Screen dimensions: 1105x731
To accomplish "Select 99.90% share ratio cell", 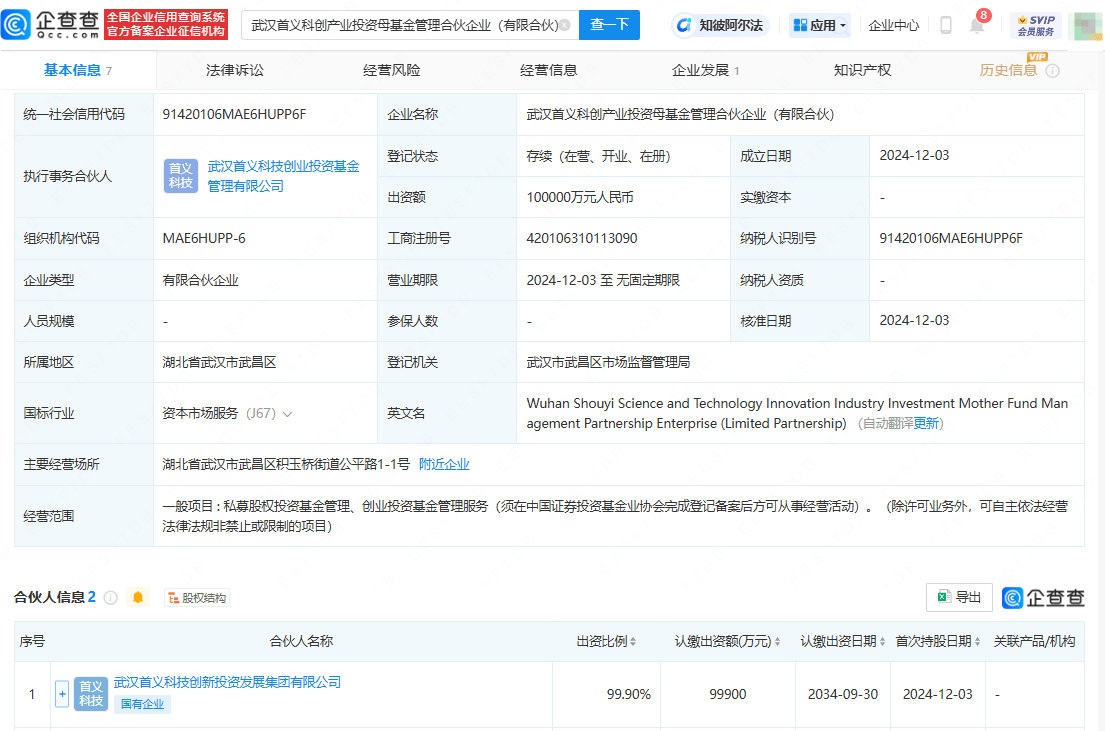I will (x=629, y=694).
